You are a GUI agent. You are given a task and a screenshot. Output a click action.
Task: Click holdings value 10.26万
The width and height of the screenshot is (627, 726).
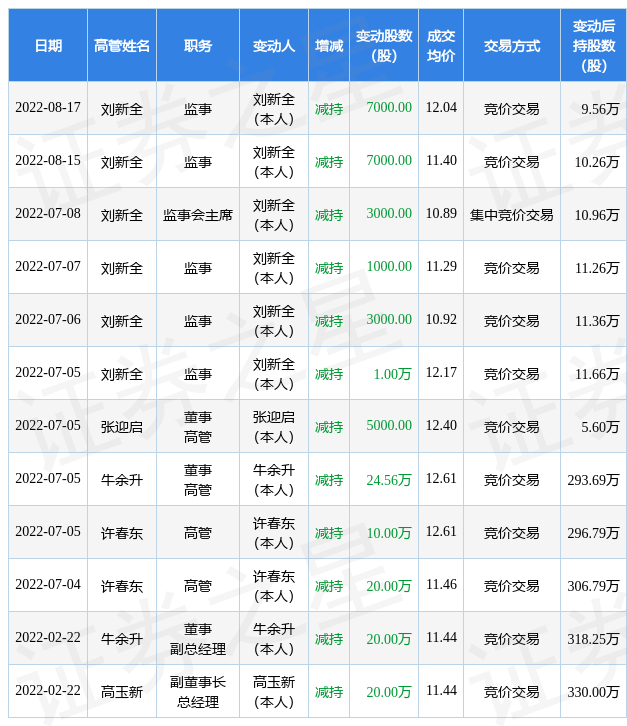(x=597, y=162)
